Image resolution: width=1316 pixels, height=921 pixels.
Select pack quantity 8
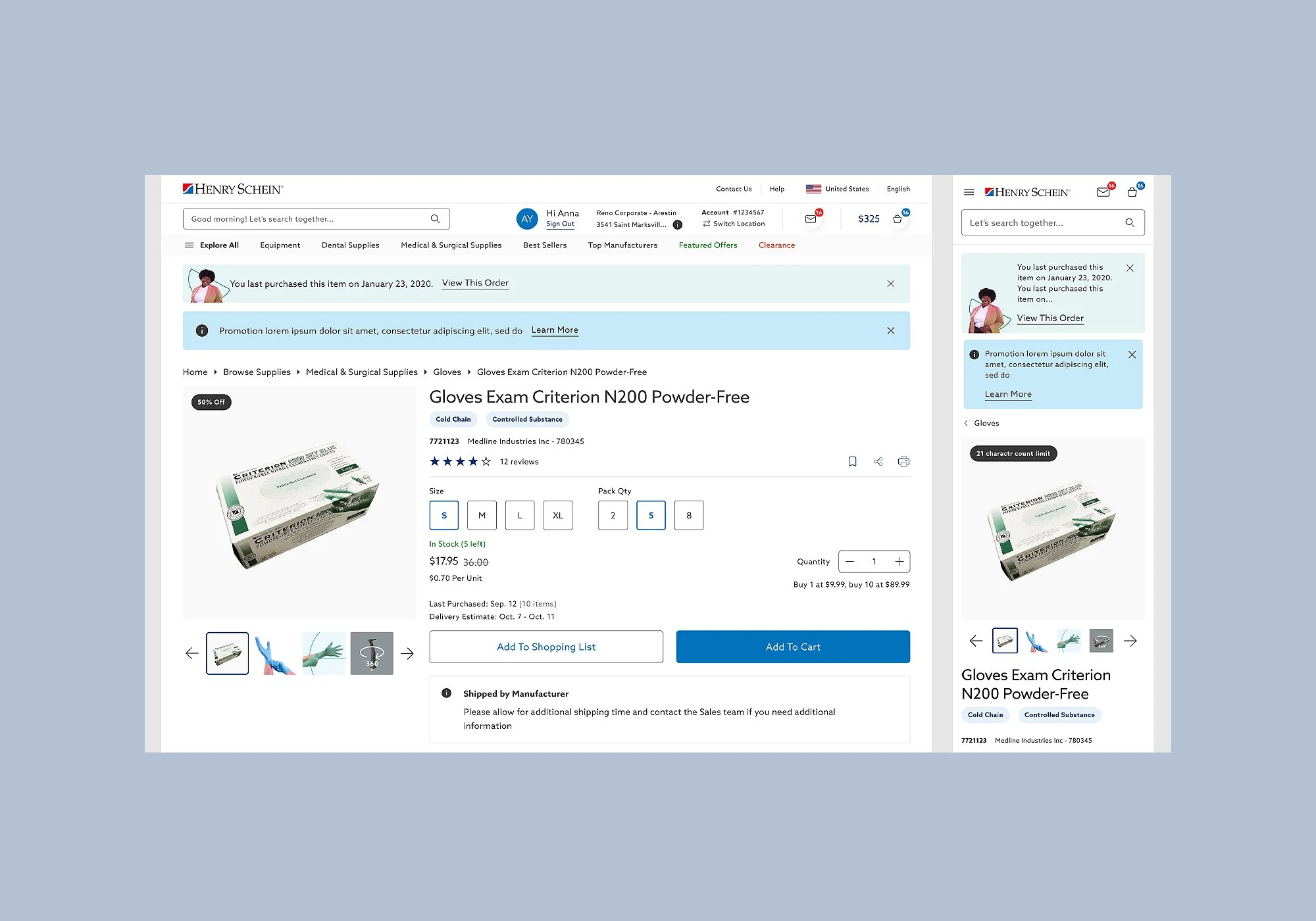coord(689,516)
